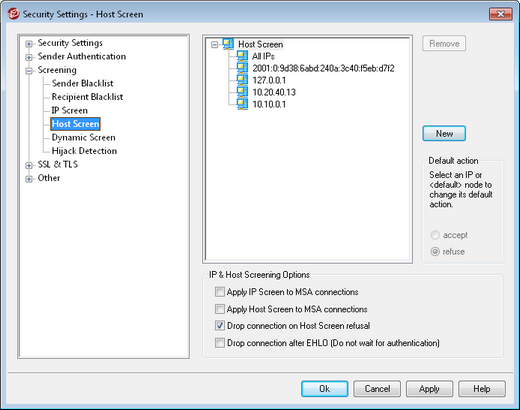Expand the Security Settings tree node
The width and height of the screenshot is (520, 410).
pos(29,44)
